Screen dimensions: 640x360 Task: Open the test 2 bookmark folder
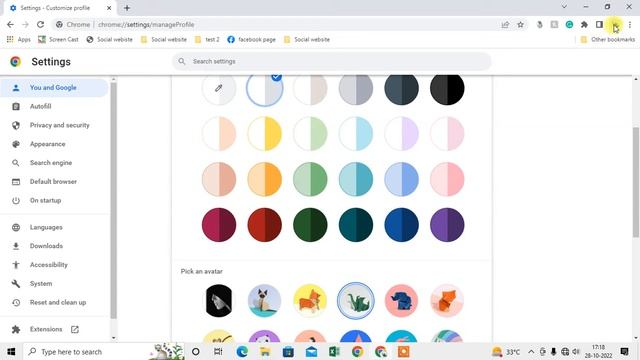(207, 40)
